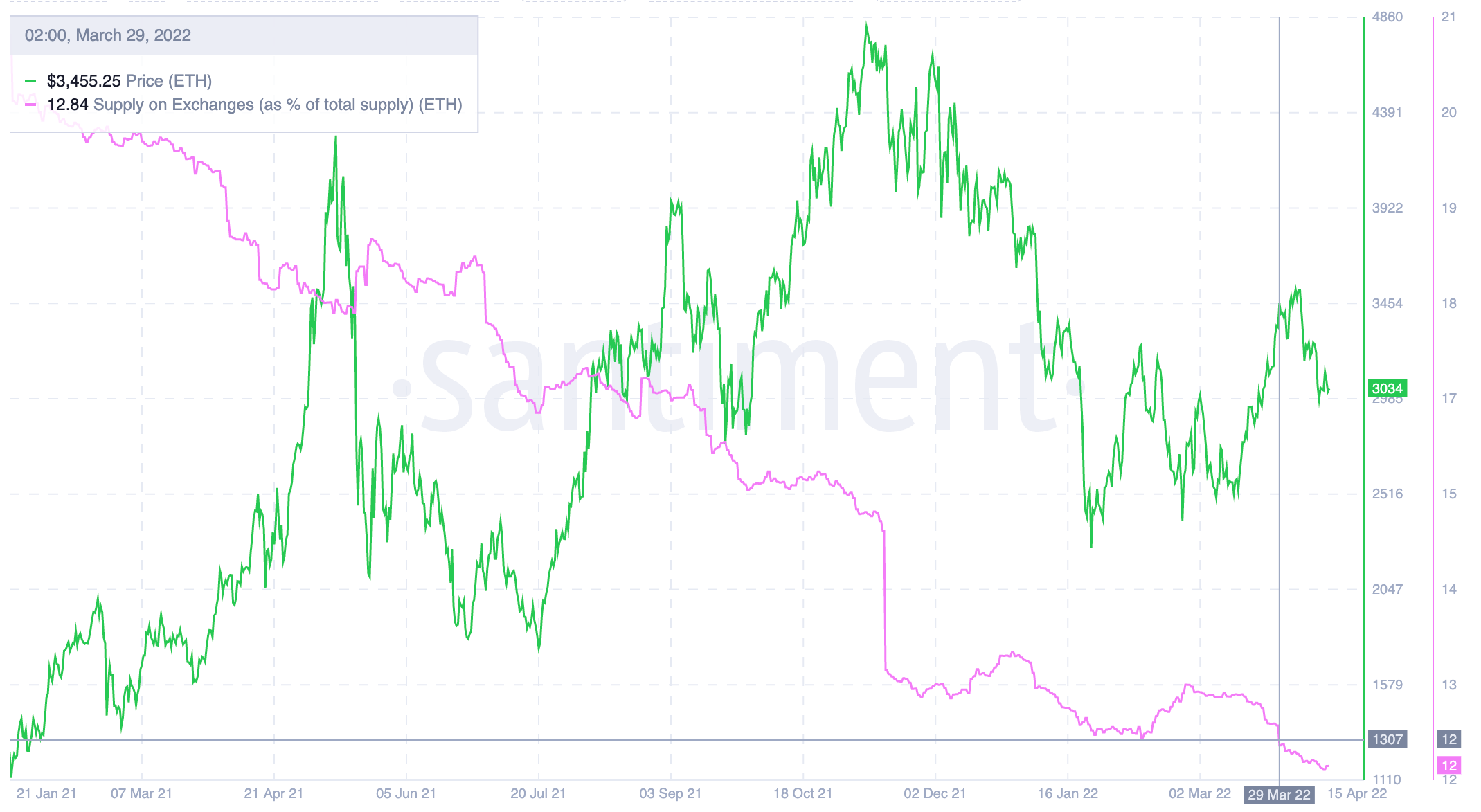Screen dimensions: 1481x812
Task: Click the green Price (ETH) legend marker
Action: click(x=30, y=82)
